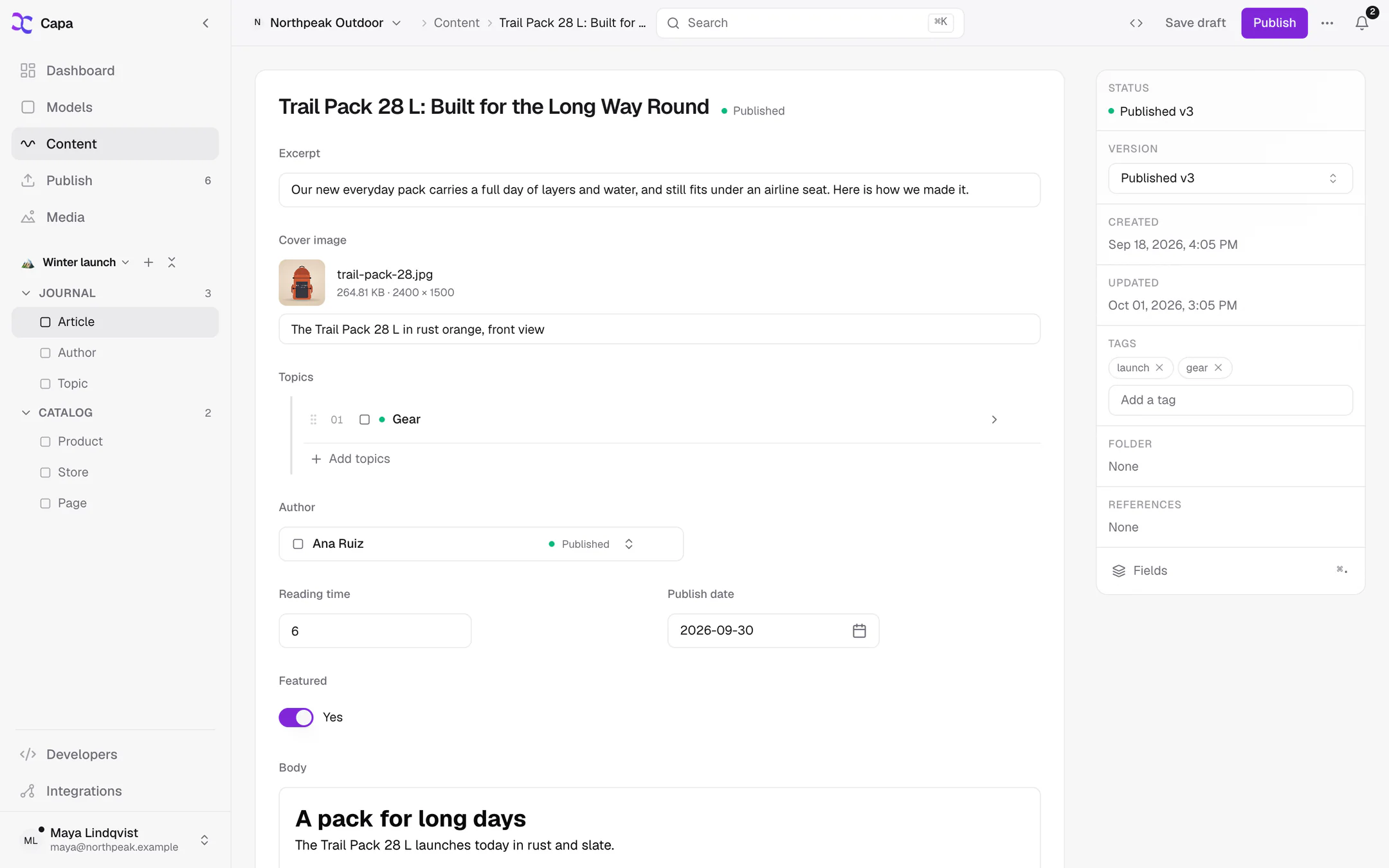Open Fields panel layers icon
Image resolution: width=1389 pixels, height=868 pixels.
pyautogui.click(x=1119, y=571)
